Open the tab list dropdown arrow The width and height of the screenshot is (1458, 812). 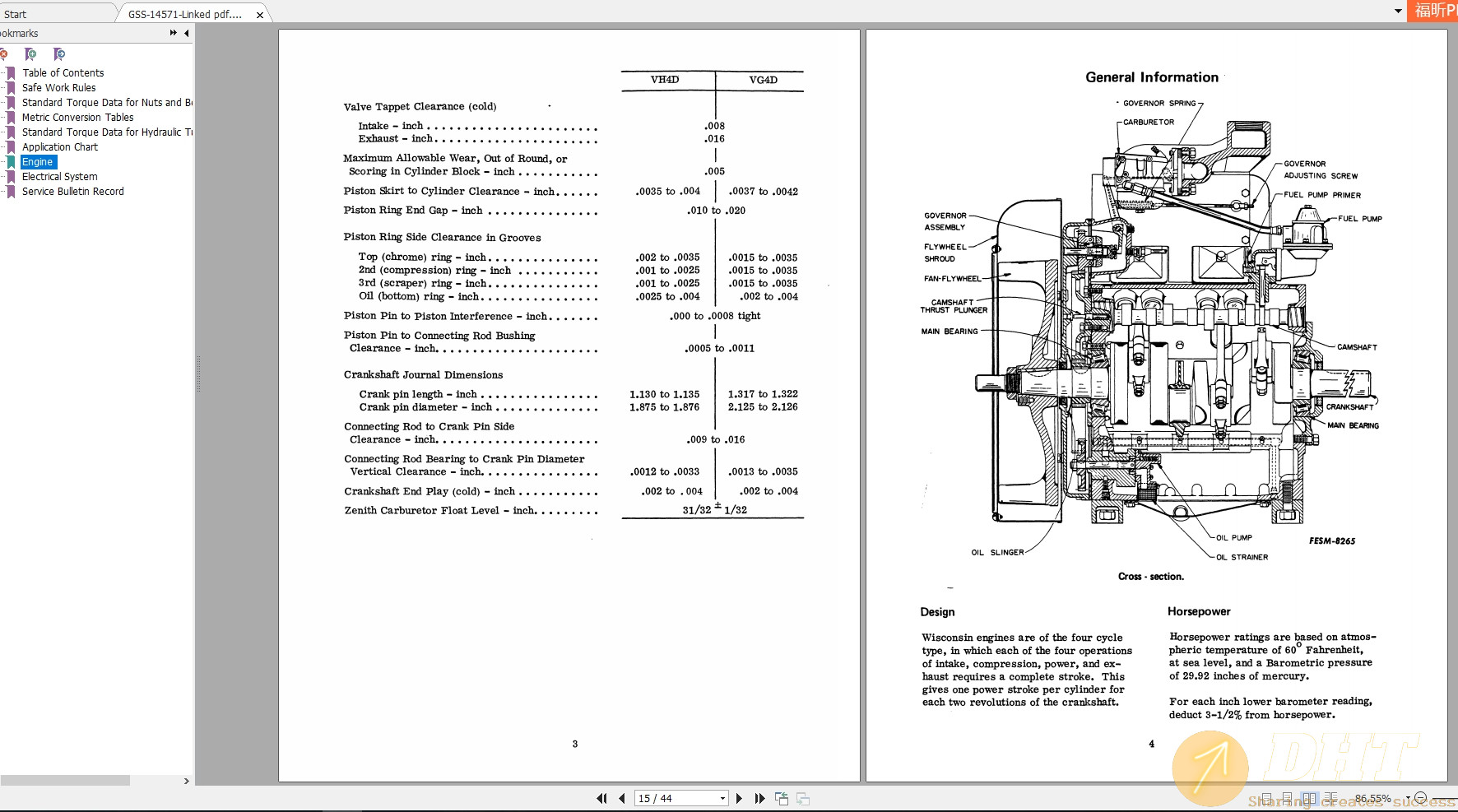click(1398, 12)
